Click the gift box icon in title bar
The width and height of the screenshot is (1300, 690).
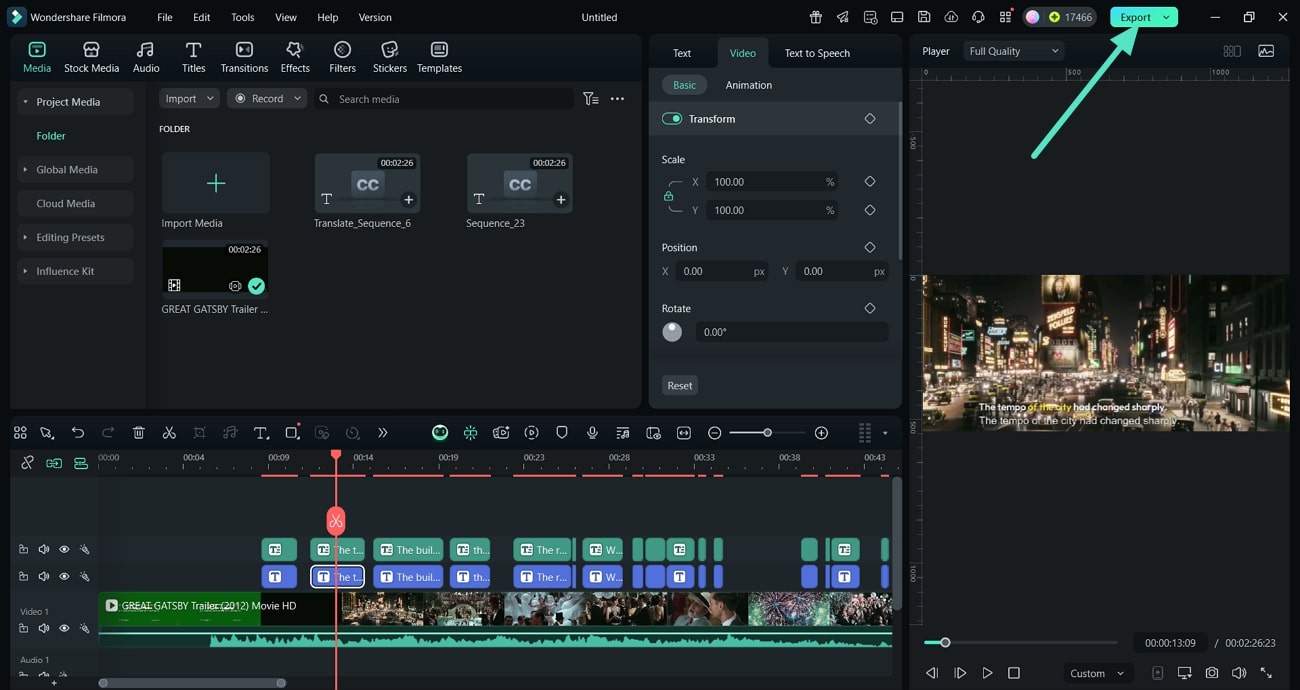816,17
